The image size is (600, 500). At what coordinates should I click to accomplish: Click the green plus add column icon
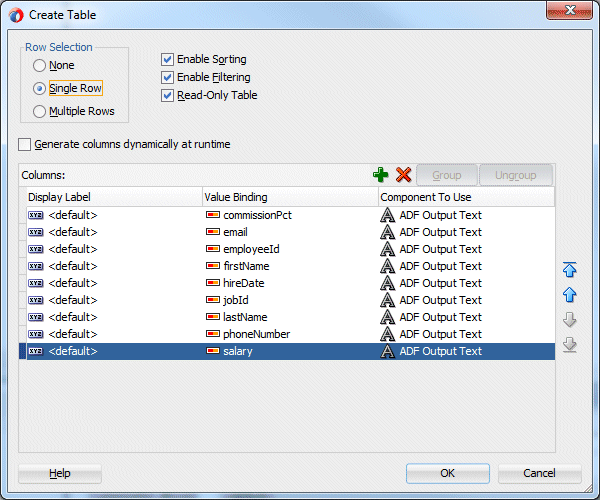pyautogui.click(x=380, y=175)
